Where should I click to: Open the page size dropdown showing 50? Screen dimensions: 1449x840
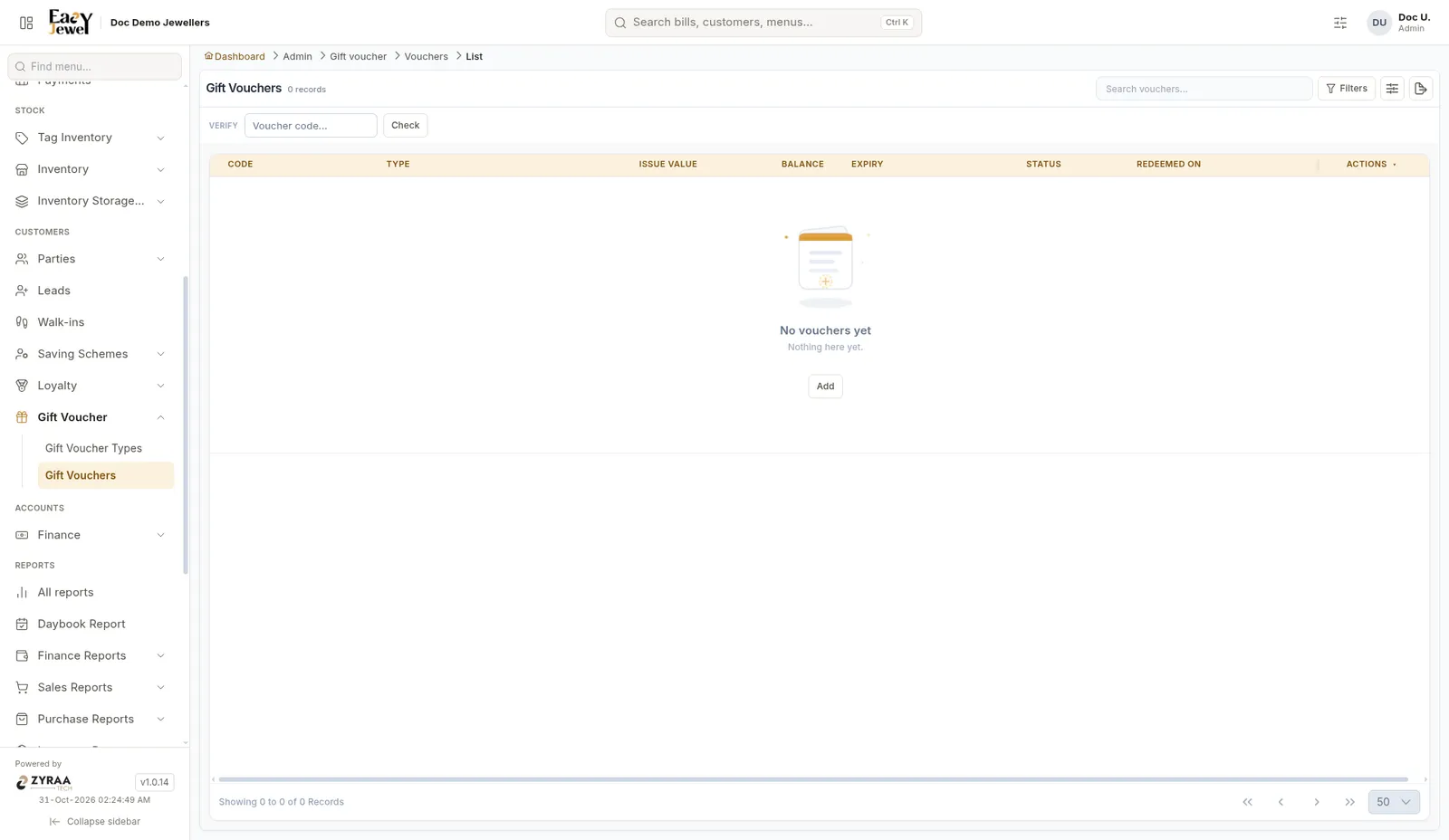[1394, 802]
